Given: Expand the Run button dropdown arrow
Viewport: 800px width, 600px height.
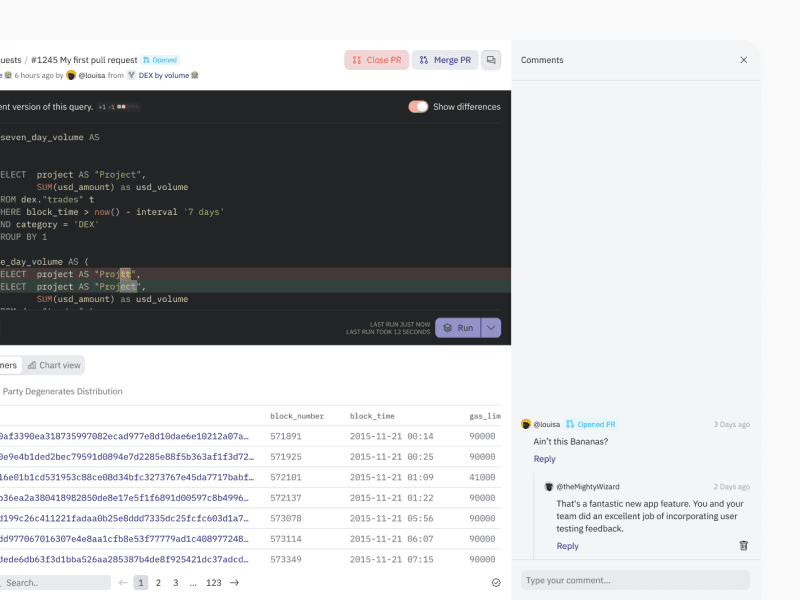Looking at the screenshot, I should coord(491,327).
